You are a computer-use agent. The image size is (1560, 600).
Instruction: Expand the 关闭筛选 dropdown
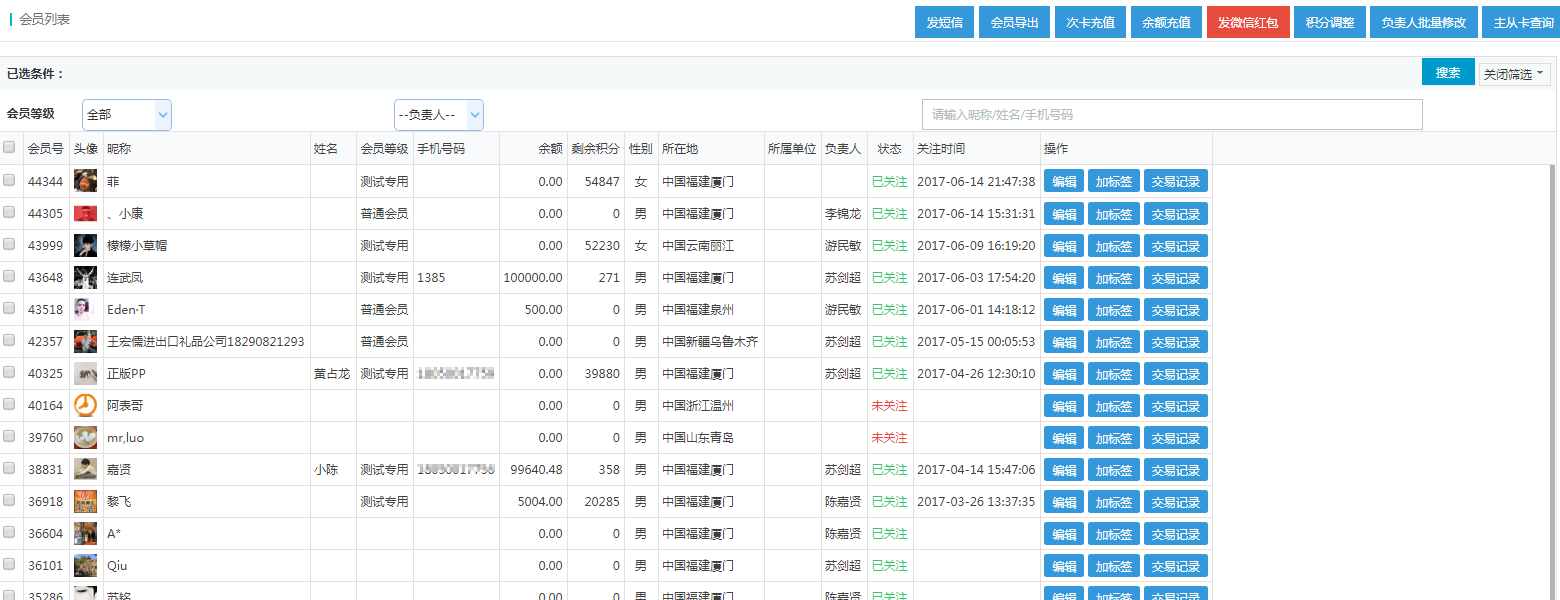[1515, 74]
